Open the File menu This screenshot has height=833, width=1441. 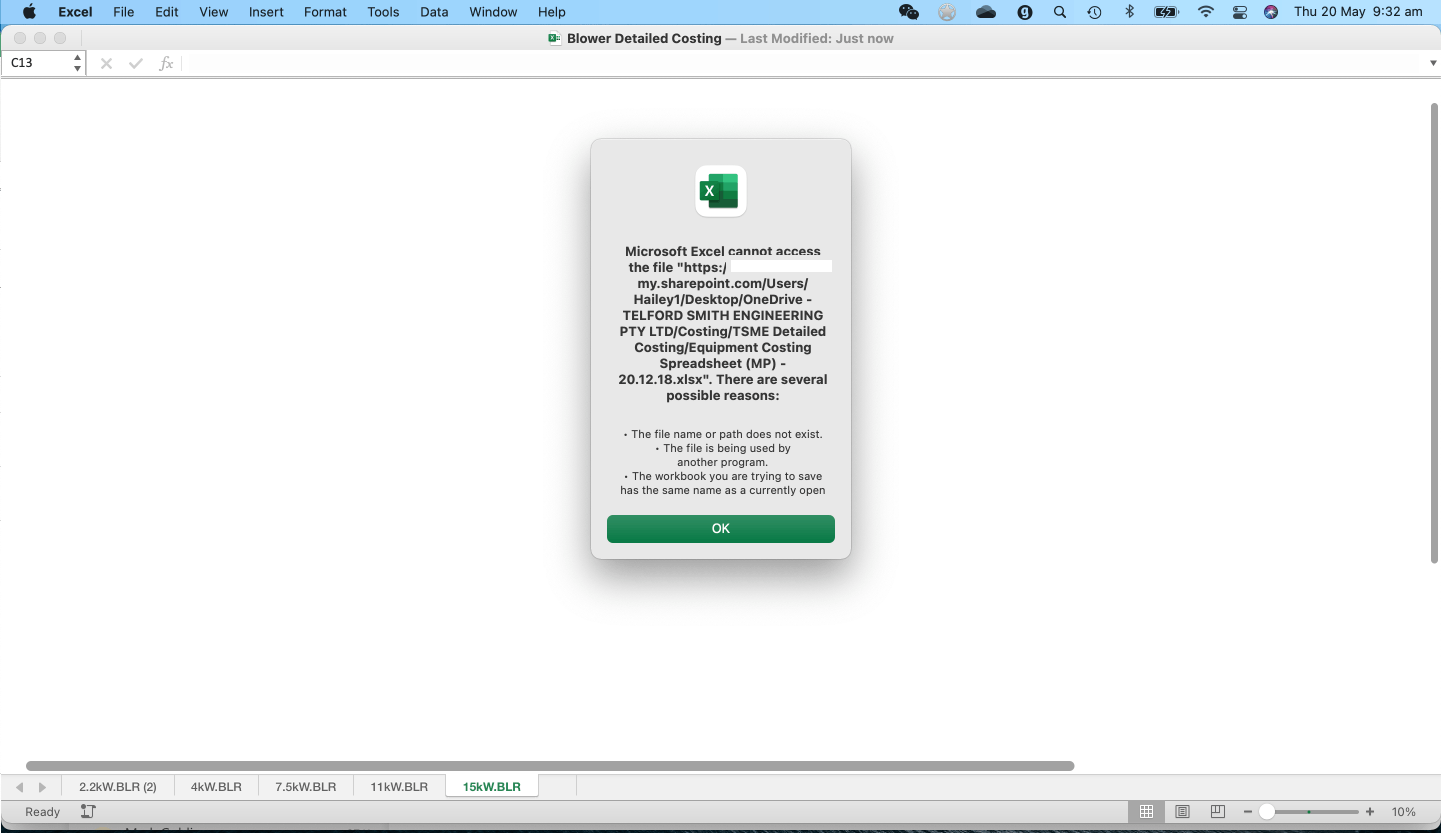tap(123, 12)
